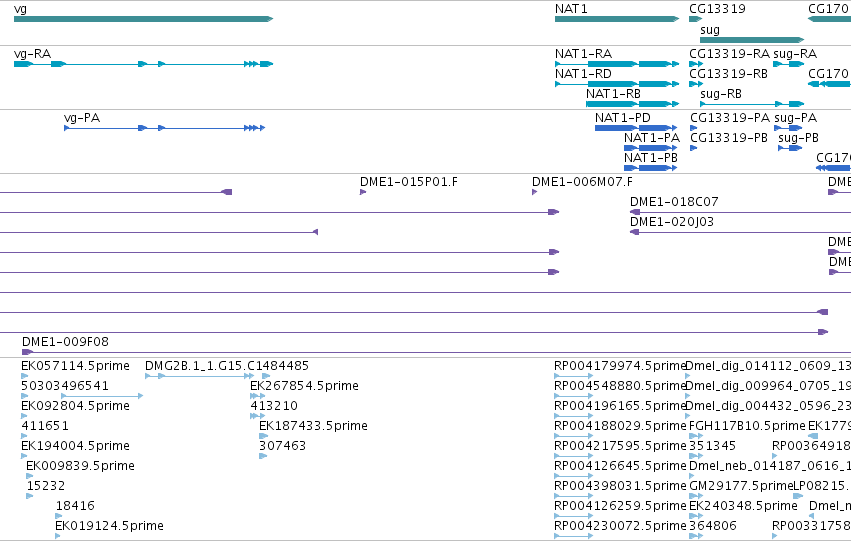Viewport: 851px width, 541px height.
Task: Click the NAT1 gene feature bar
Action: click(617, 19)
